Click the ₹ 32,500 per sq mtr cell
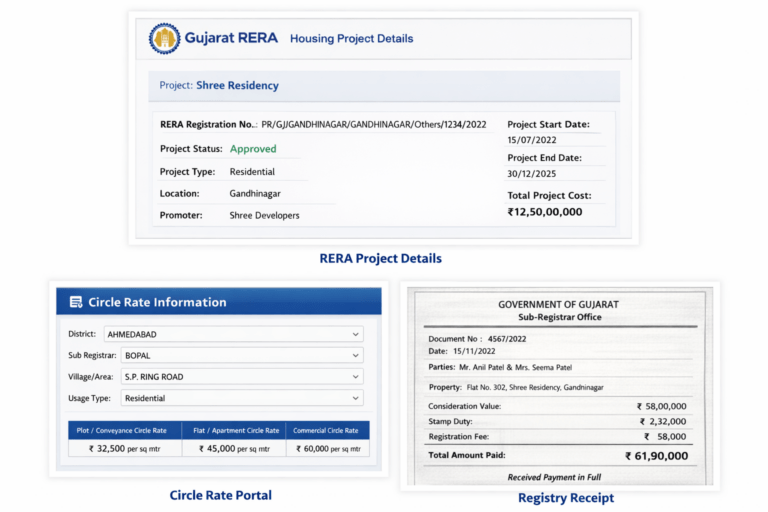Image resolution: width=768 pixels, height=512 pixels. click(x=125, y=448)
